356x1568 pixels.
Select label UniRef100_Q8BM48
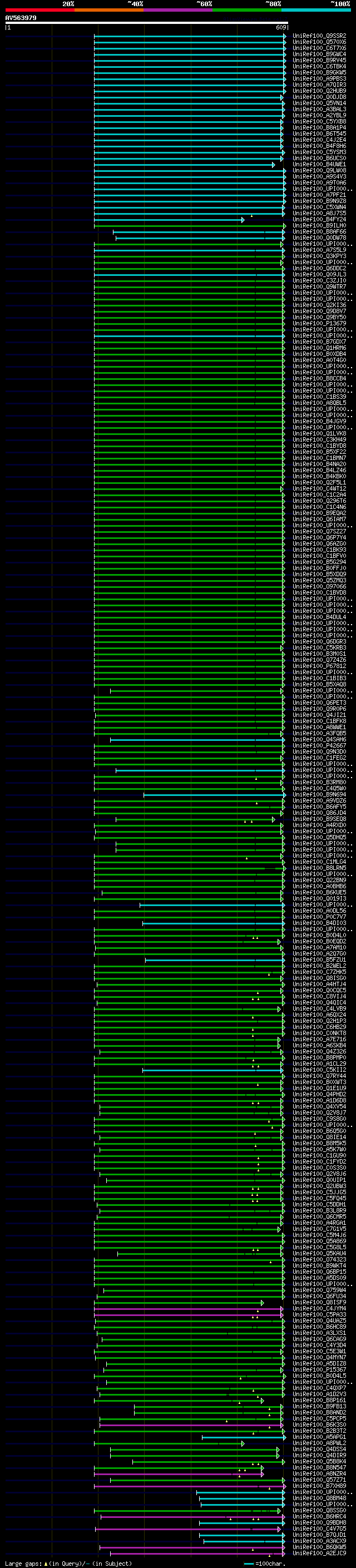(319, 1498)
